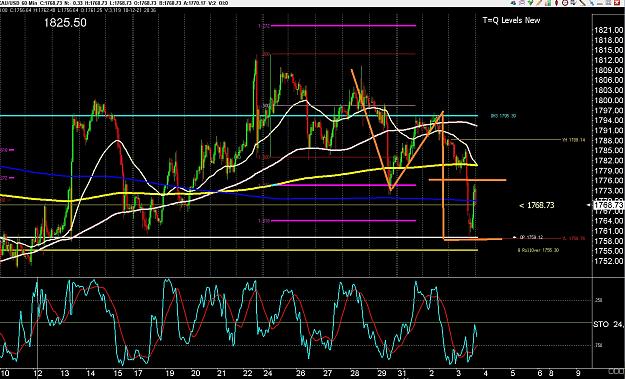The image size is (625, 379).
Task: Click date label 26 on time axis
Action: 301,373
